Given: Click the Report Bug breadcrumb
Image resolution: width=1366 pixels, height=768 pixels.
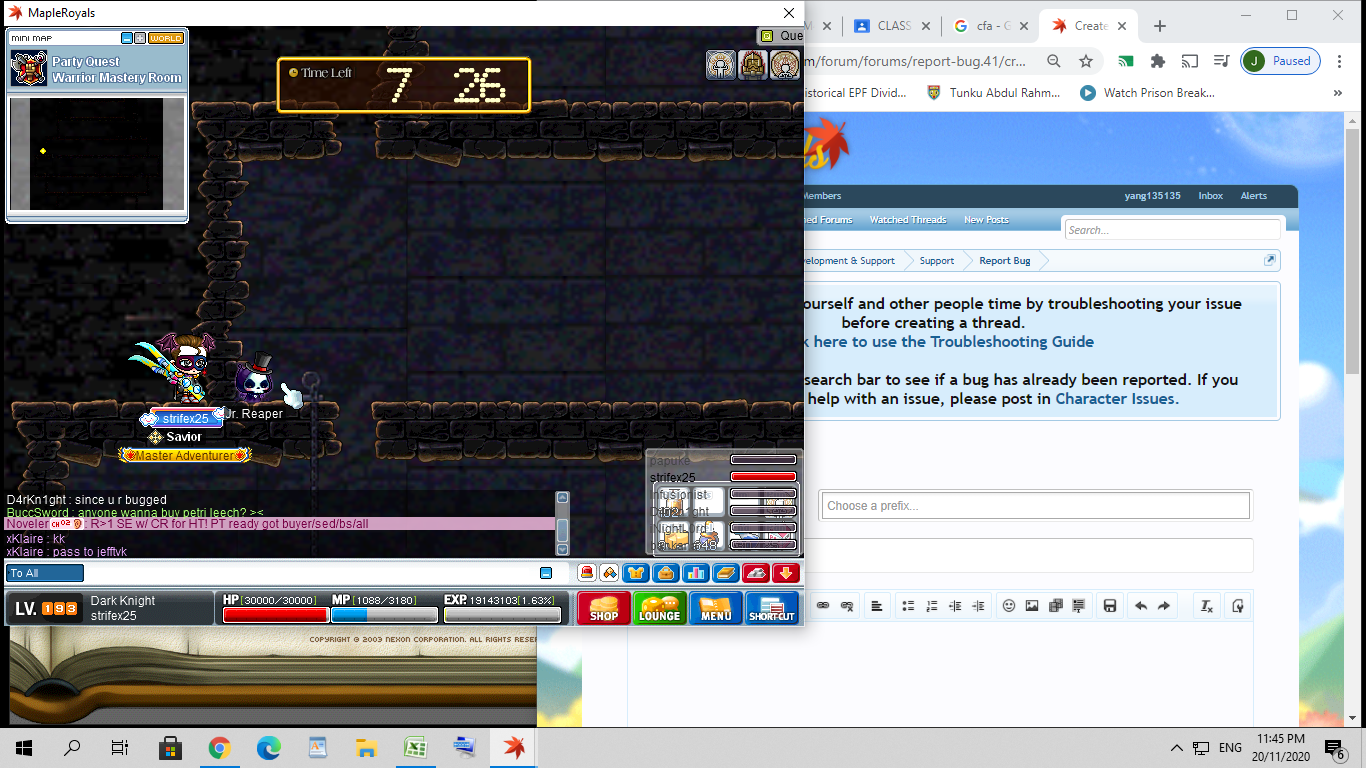Looking at the screenshot, I should pos(1005,261).
